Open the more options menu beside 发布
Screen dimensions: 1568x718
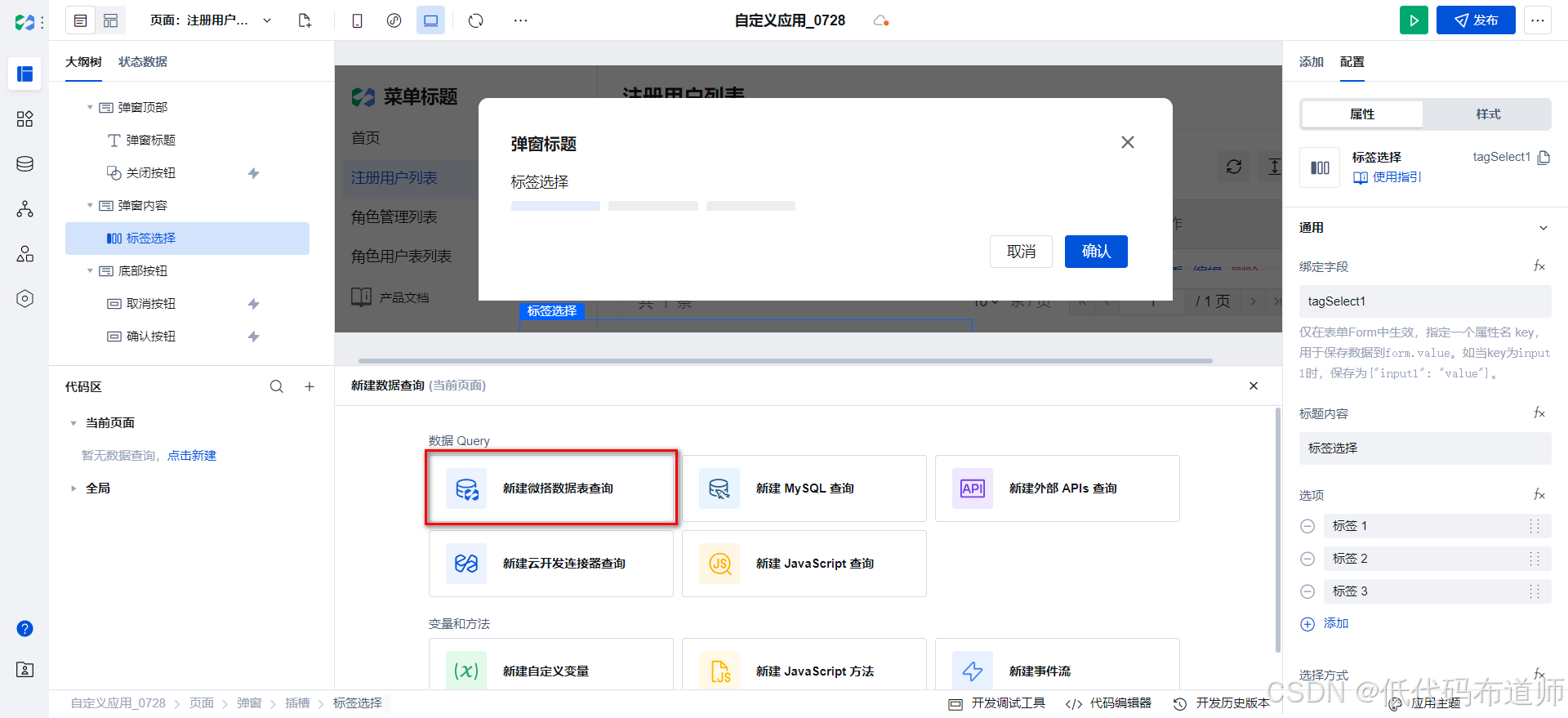[1538, 20]
